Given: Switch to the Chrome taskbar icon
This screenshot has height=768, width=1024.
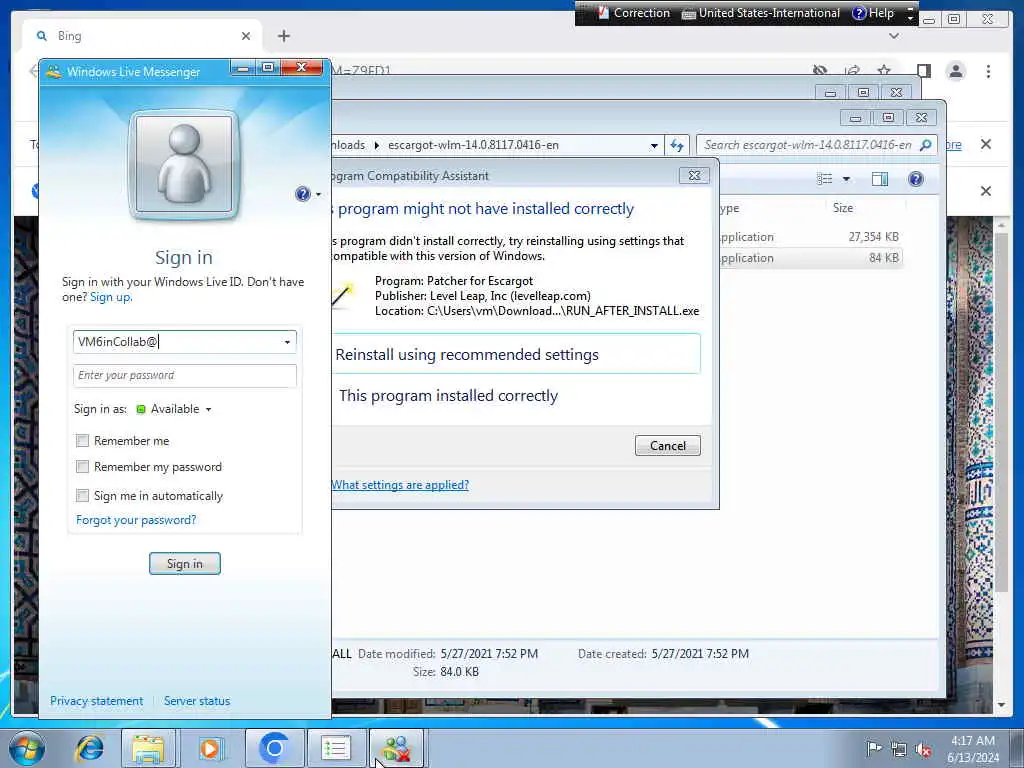Looking at the screenshot, I should tap(274, 748).
